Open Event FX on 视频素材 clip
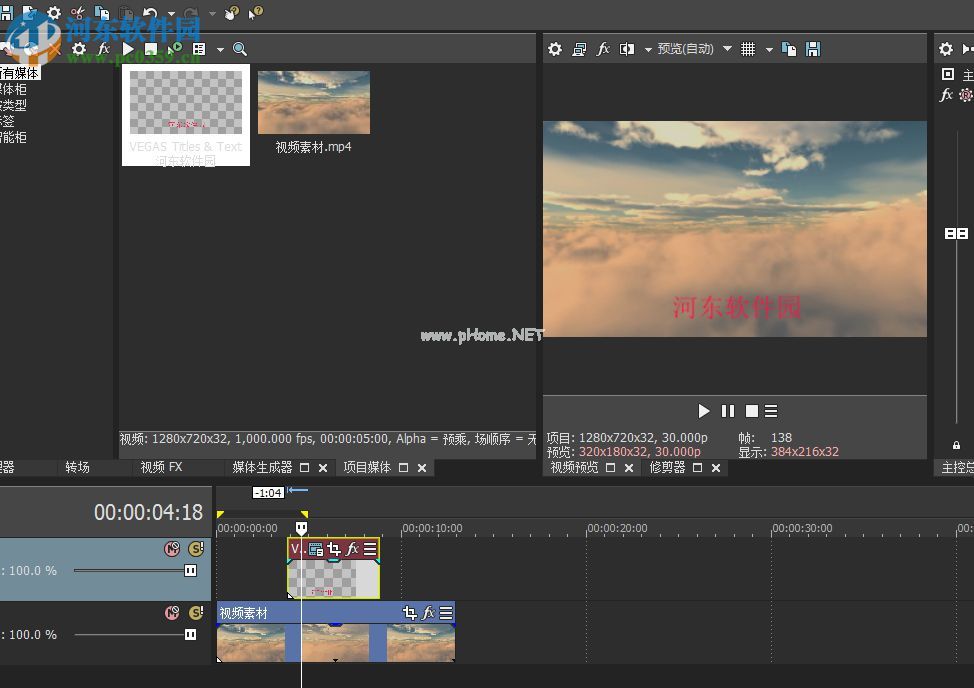This screenshot has width=974, height=688. pos(428,613)
